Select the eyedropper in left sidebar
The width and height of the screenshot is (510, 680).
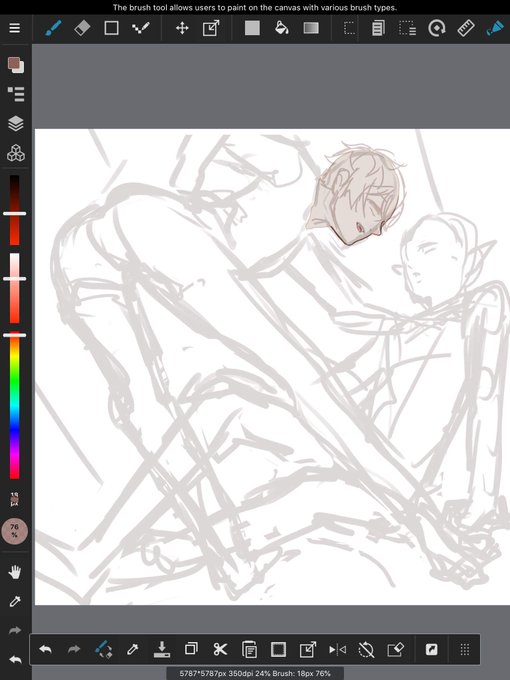[15, 602]
